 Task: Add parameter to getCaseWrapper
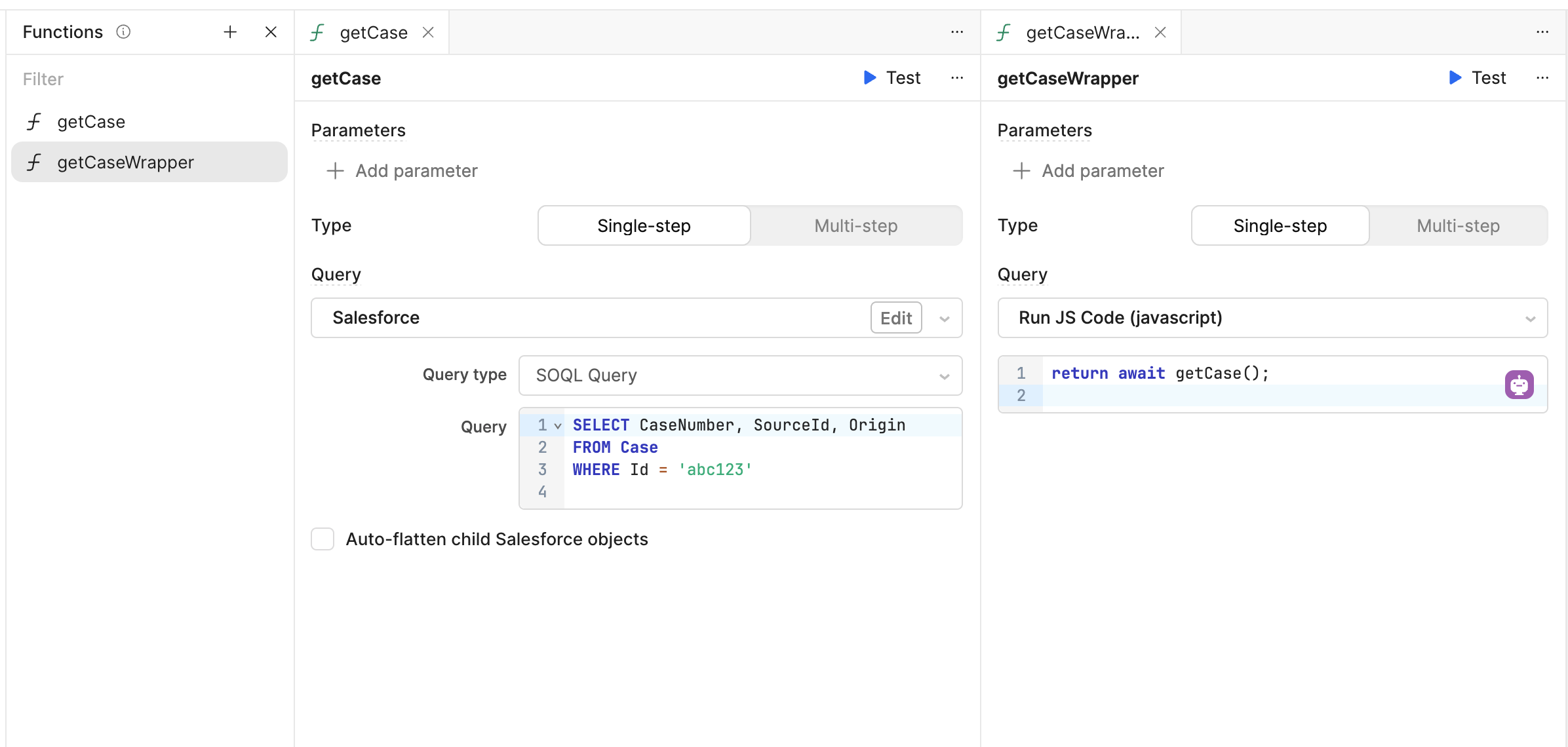point(1089,171)
